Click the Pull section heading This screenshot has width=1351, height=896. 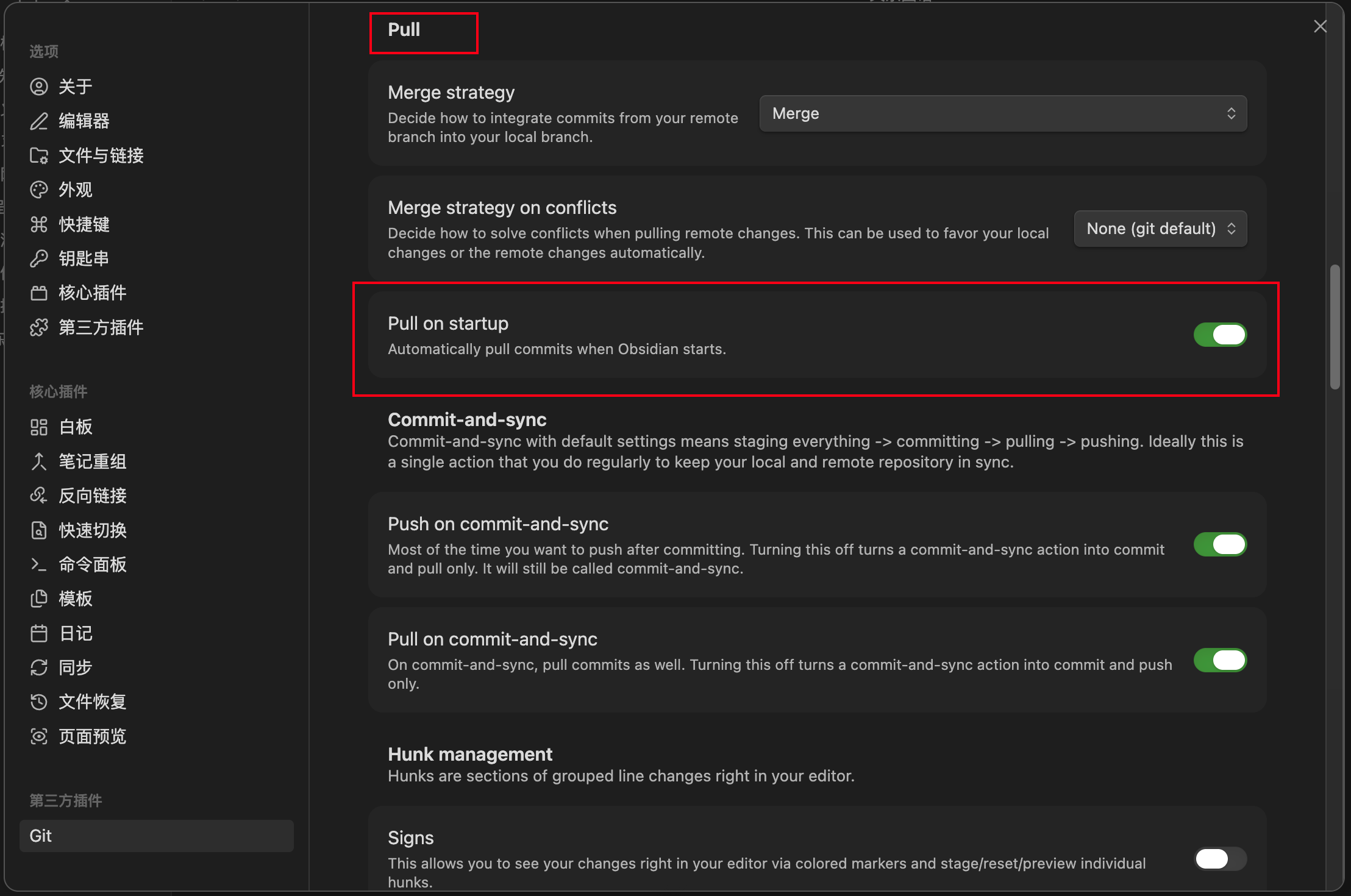(404, 30)
